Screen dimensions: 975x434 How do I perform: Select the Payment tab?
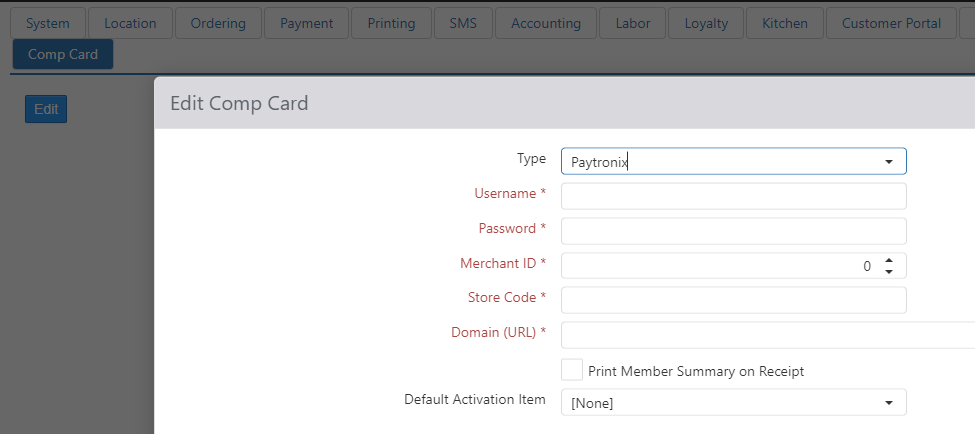[307, 24]
